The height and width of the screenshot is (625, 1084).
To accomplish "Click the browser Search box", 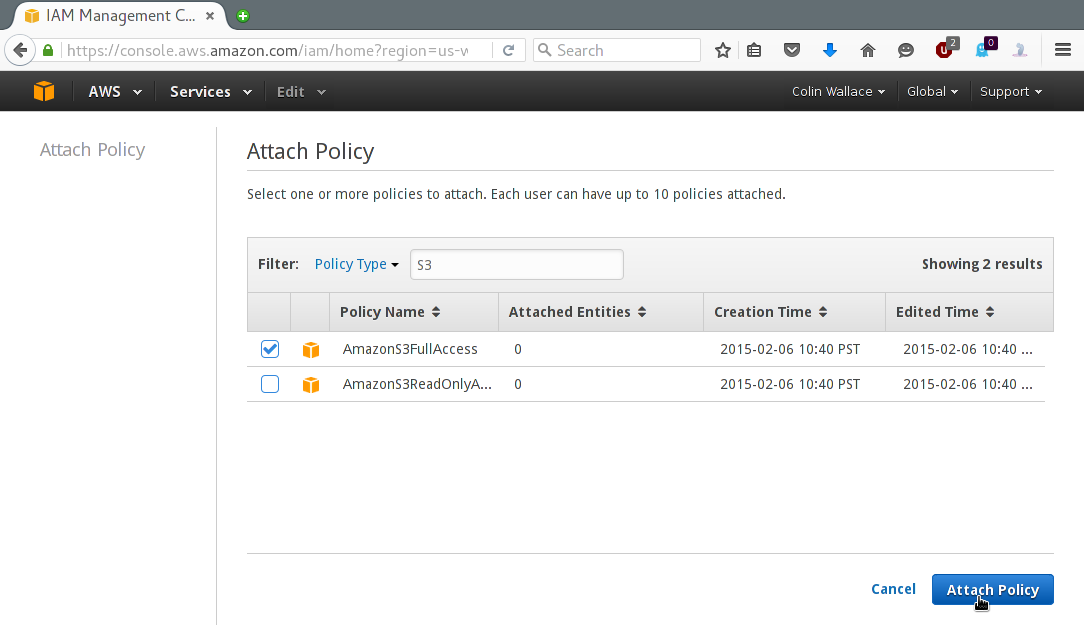I will point(617,50).
